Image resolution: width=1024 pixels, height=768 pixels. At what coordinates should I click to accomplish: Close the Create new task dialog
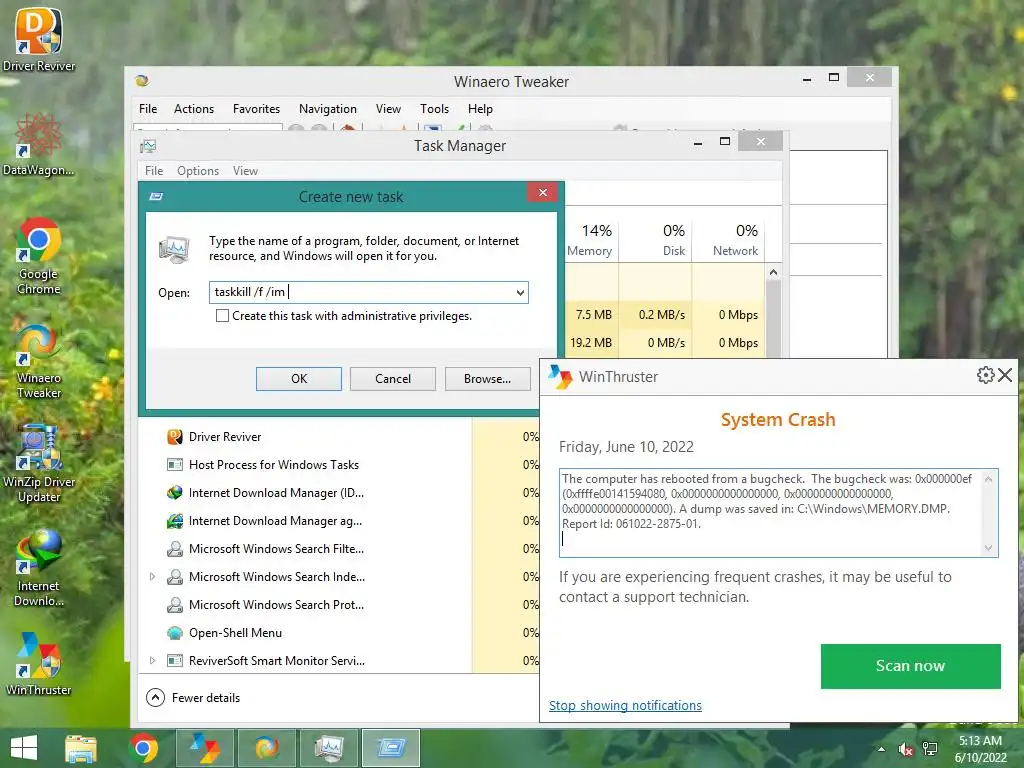[x=543, y=193]
